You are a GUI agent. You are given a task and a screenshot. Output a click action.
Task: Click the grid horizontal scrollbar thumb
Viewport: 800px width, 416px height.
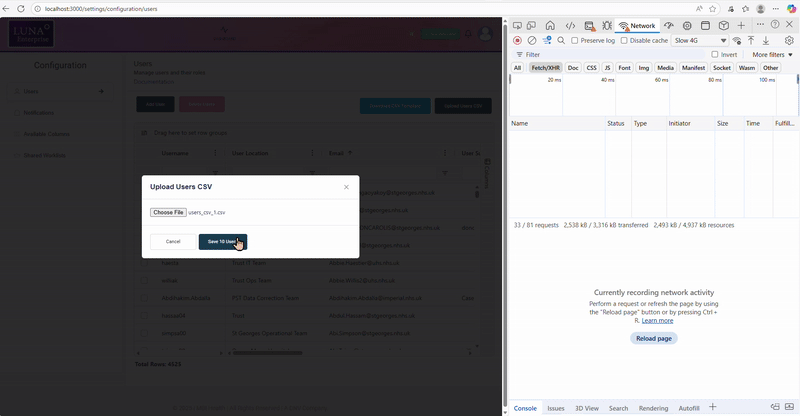click(x=267, y=353)
